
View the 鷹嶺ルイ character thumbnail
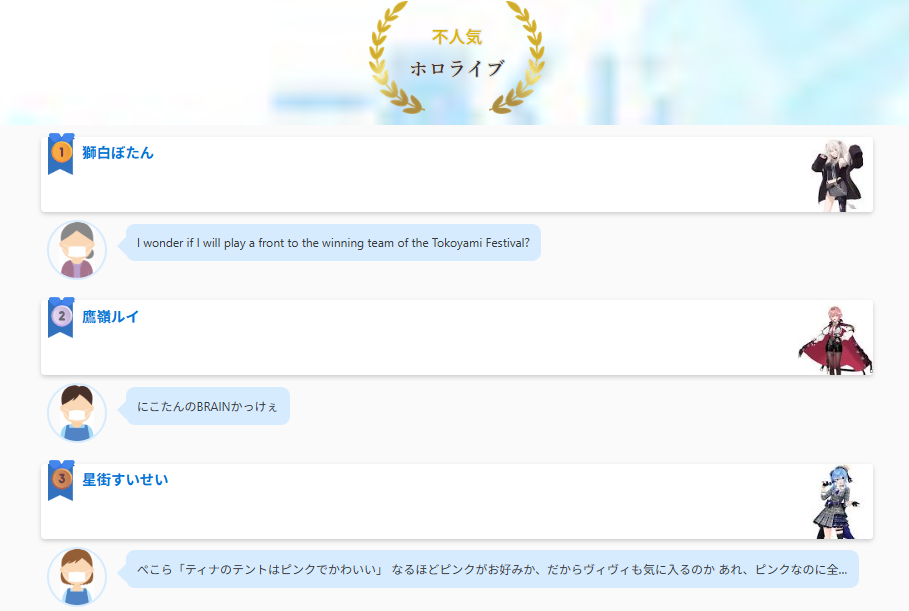(835, 340)
